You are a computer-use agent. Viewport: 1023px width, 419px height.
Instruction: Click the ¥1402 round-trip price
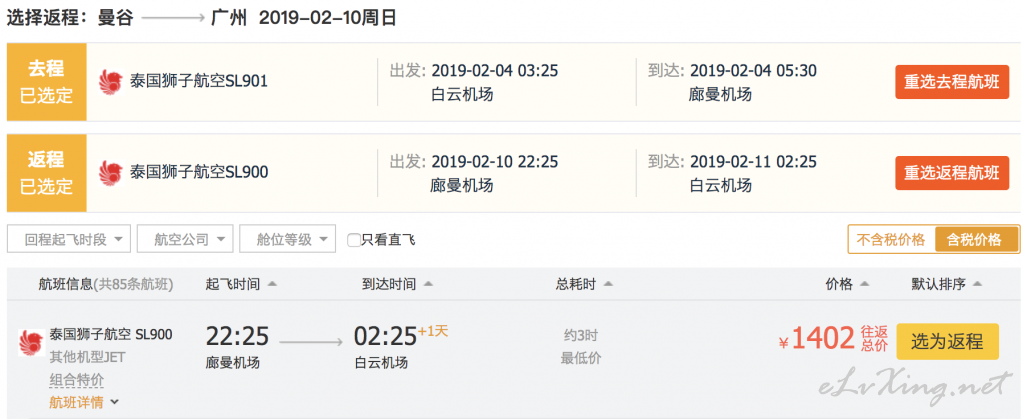point(816,339)
